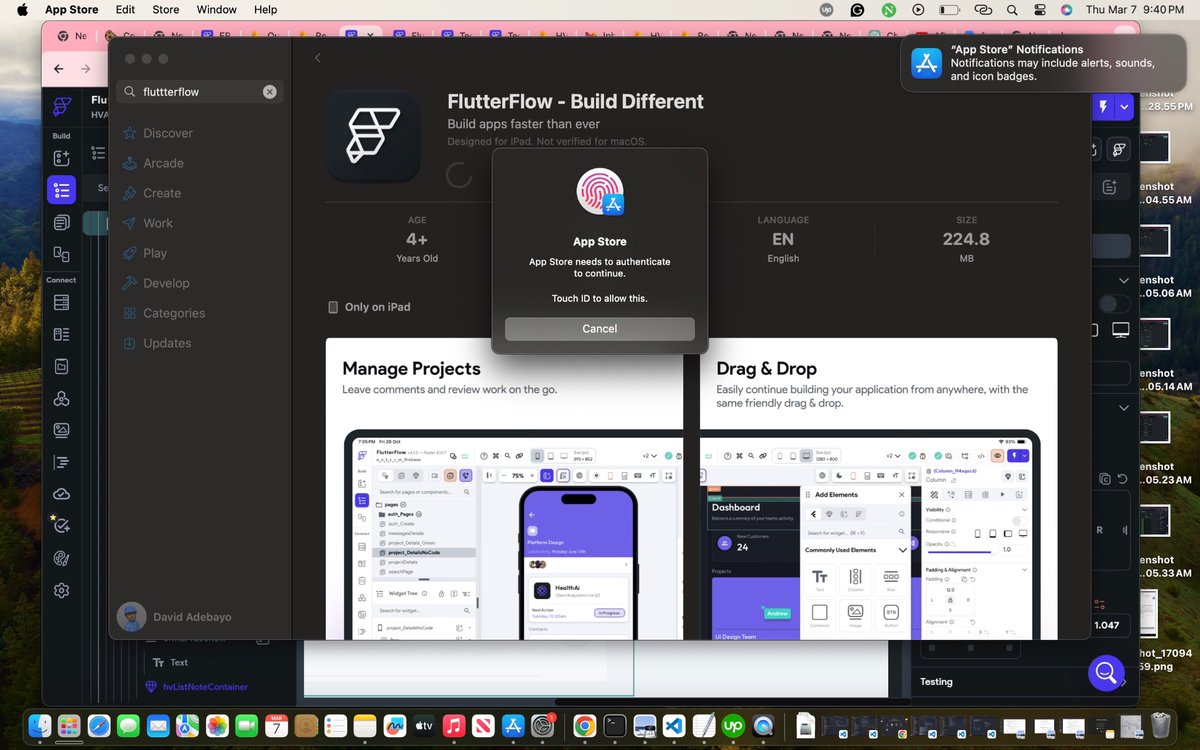The image size is (1200, 750).
Task: Open Firestore database icon in FlutterFlow sidebar
Action: [x=61, y=302]
